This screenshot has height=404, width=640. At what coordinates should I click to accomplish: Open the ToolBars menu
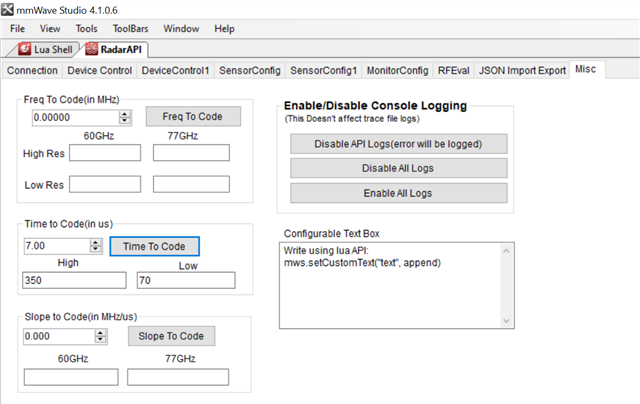pos(130,29)
